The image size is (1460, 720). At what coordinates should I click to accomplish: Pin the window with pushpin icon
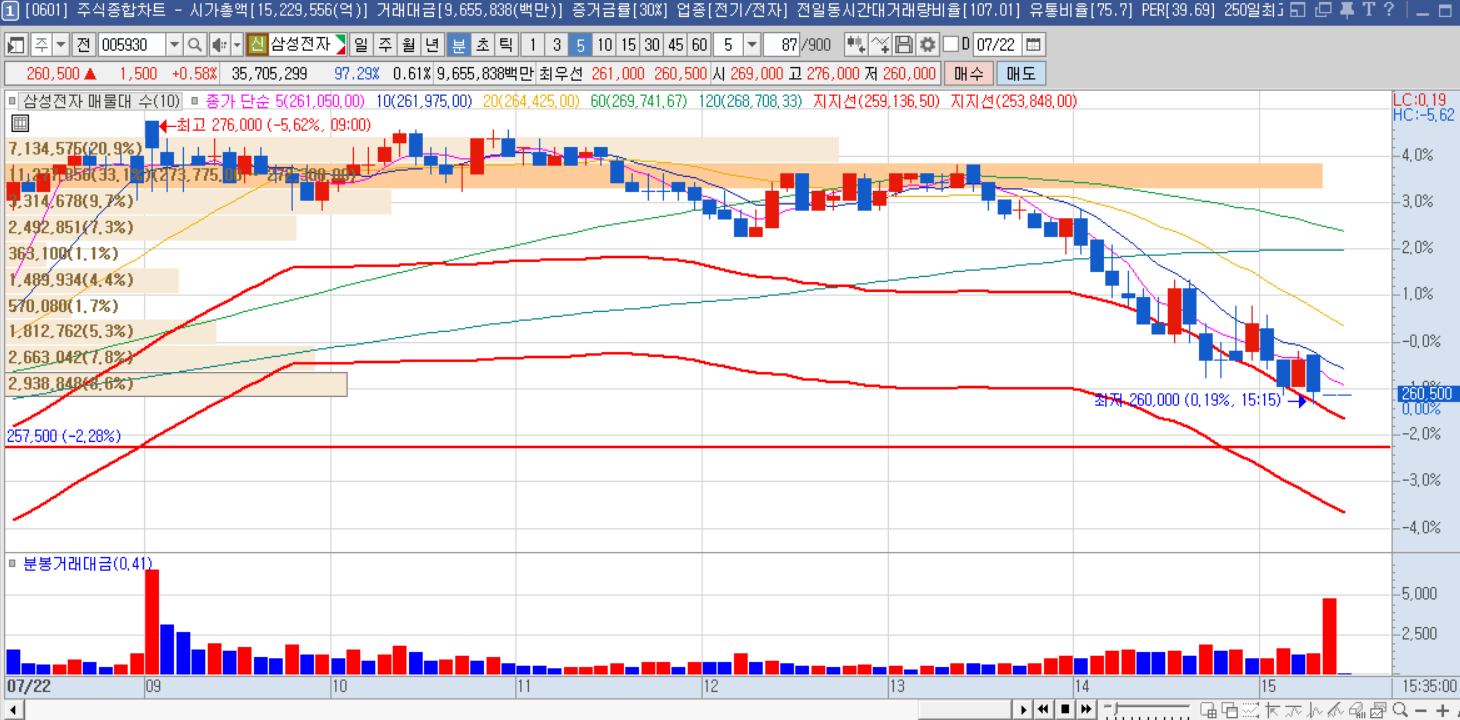[1345, 11]
